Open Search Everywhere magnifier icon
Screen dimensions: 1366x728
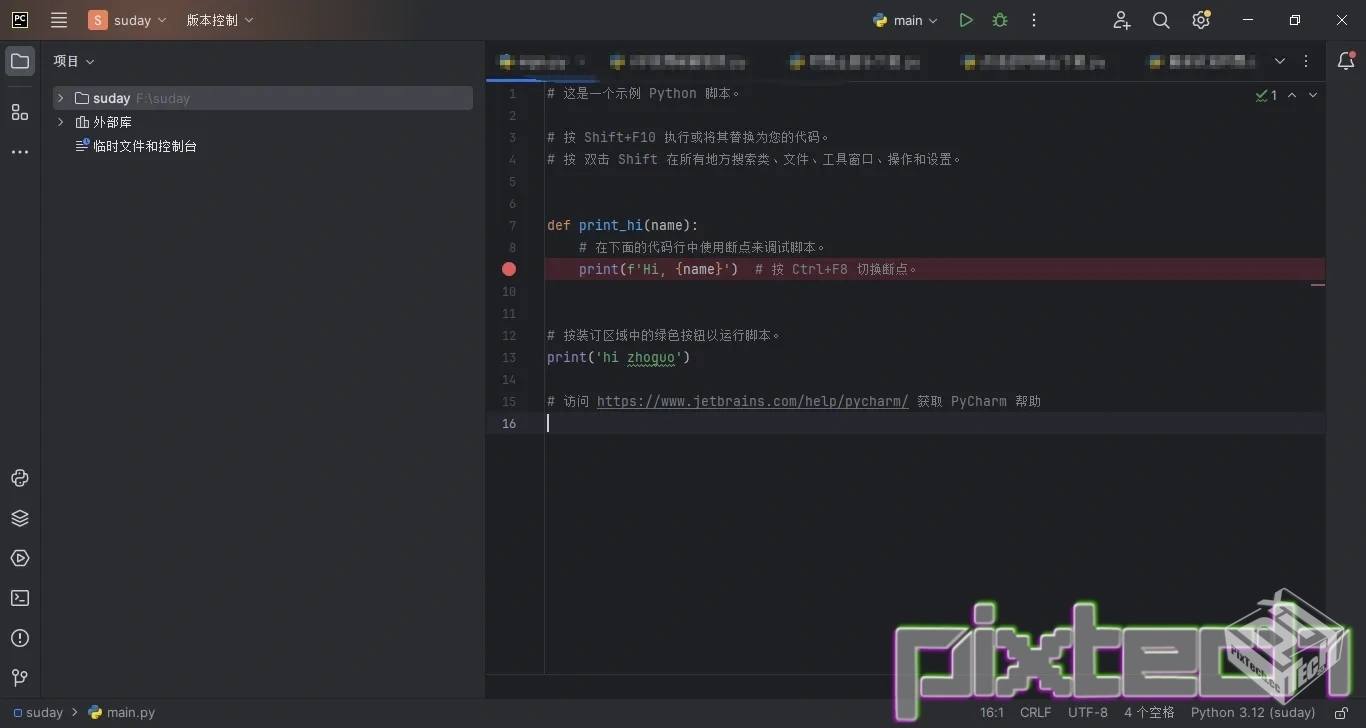tap(1161, 20)
